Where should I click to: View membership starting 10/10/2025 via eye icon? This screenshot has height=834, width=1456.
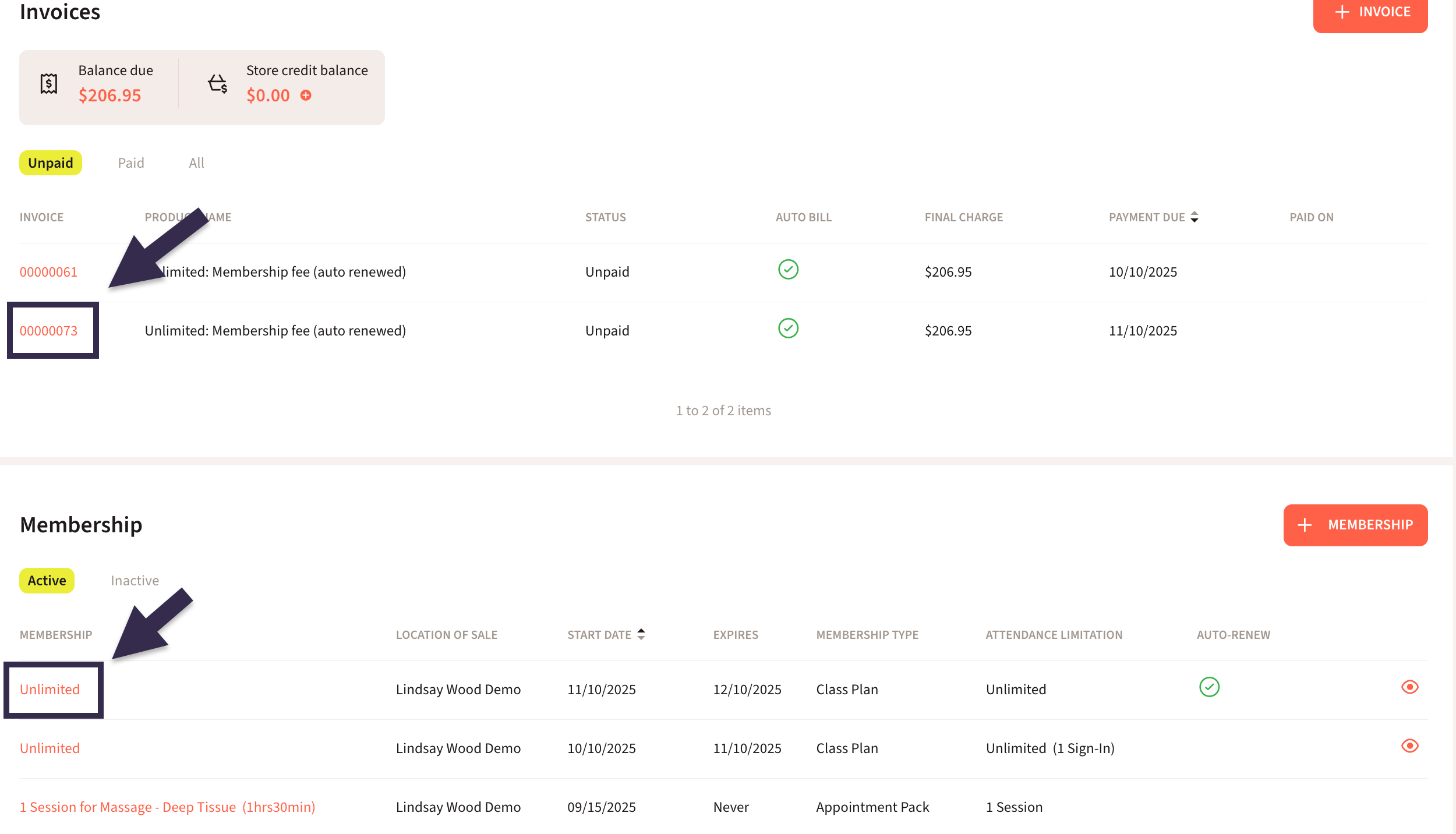click(1409, 746)
